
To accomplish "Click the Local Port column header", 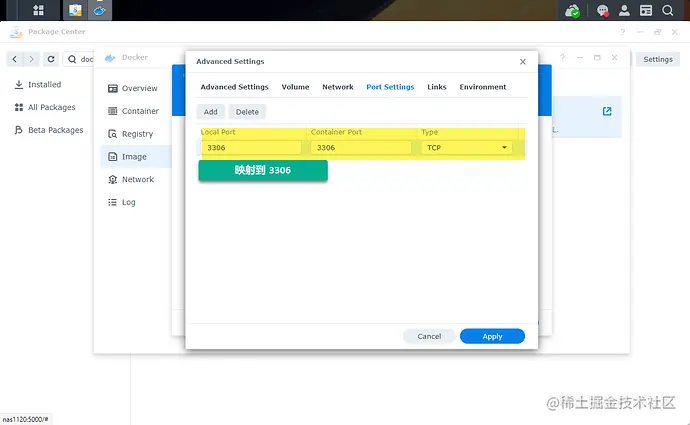I will pyautogui.click(x=218, y=132).
